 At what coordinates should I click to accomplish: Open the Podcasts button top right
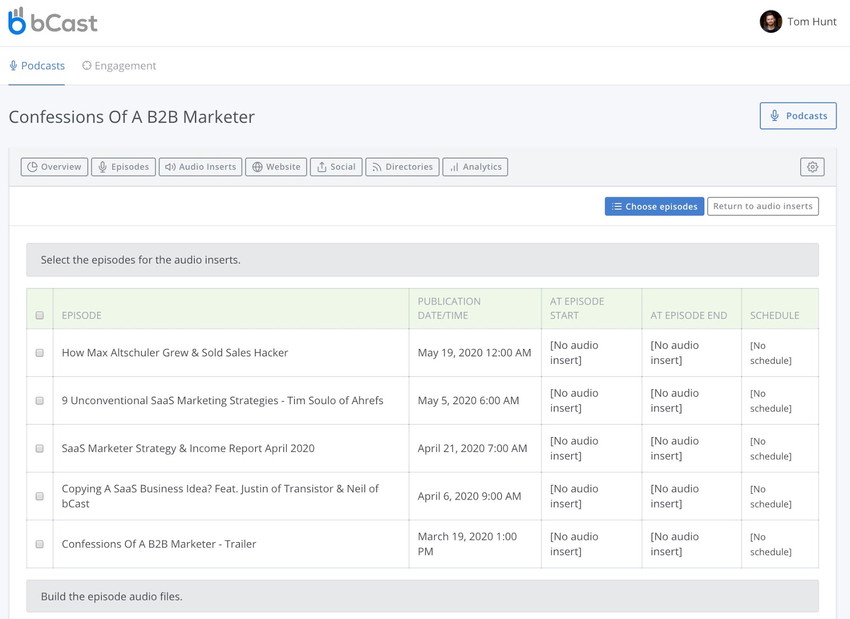pyautogui.click(x=798, y=116)
